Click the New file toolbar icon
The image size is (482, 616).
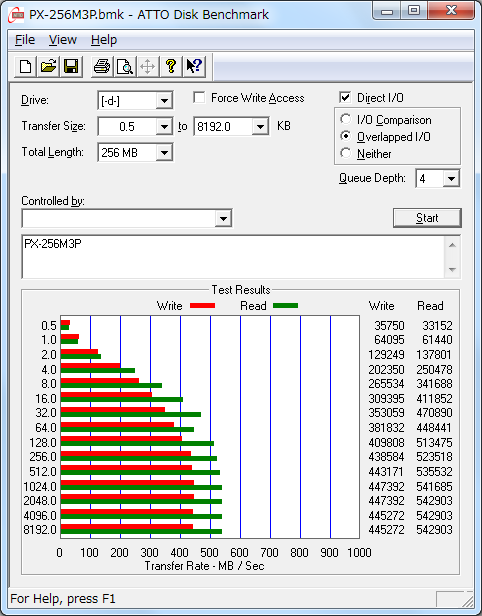[26, 66]
